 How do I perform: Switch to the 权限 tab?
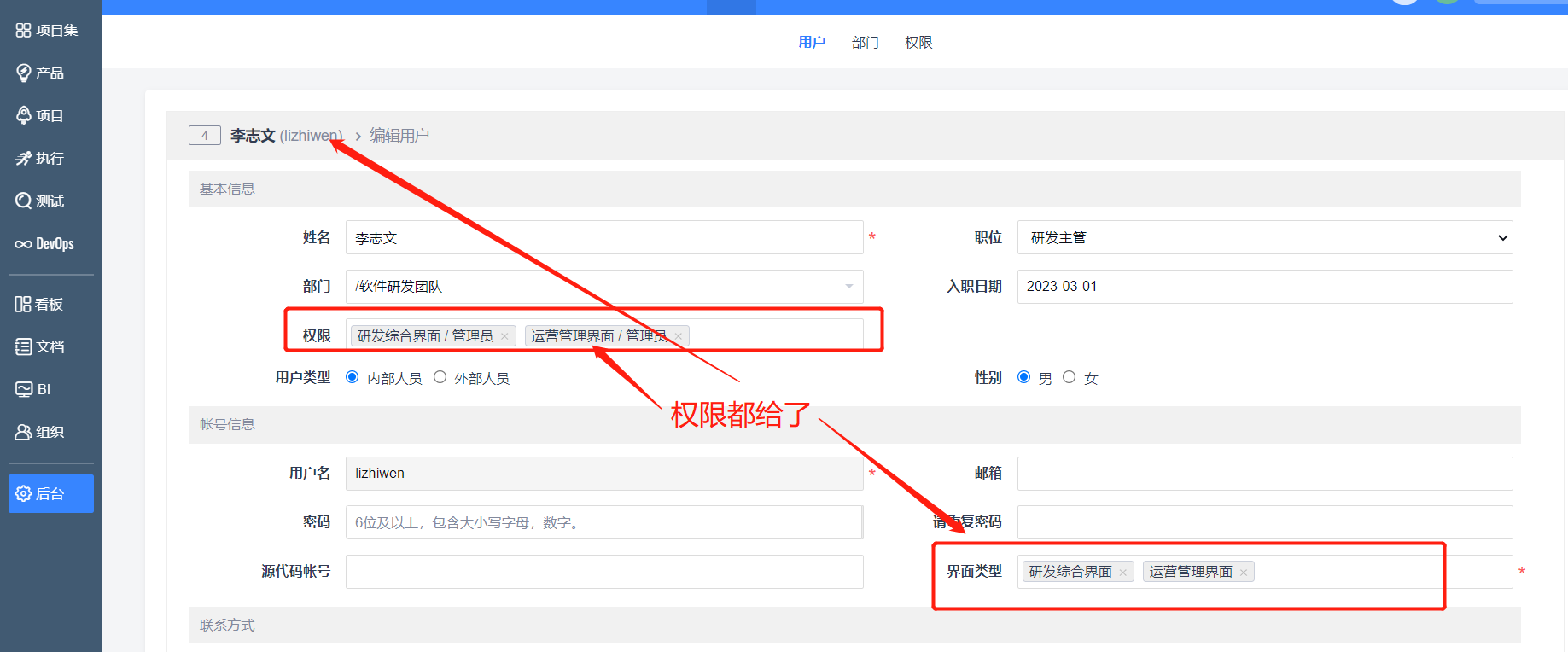918,43
